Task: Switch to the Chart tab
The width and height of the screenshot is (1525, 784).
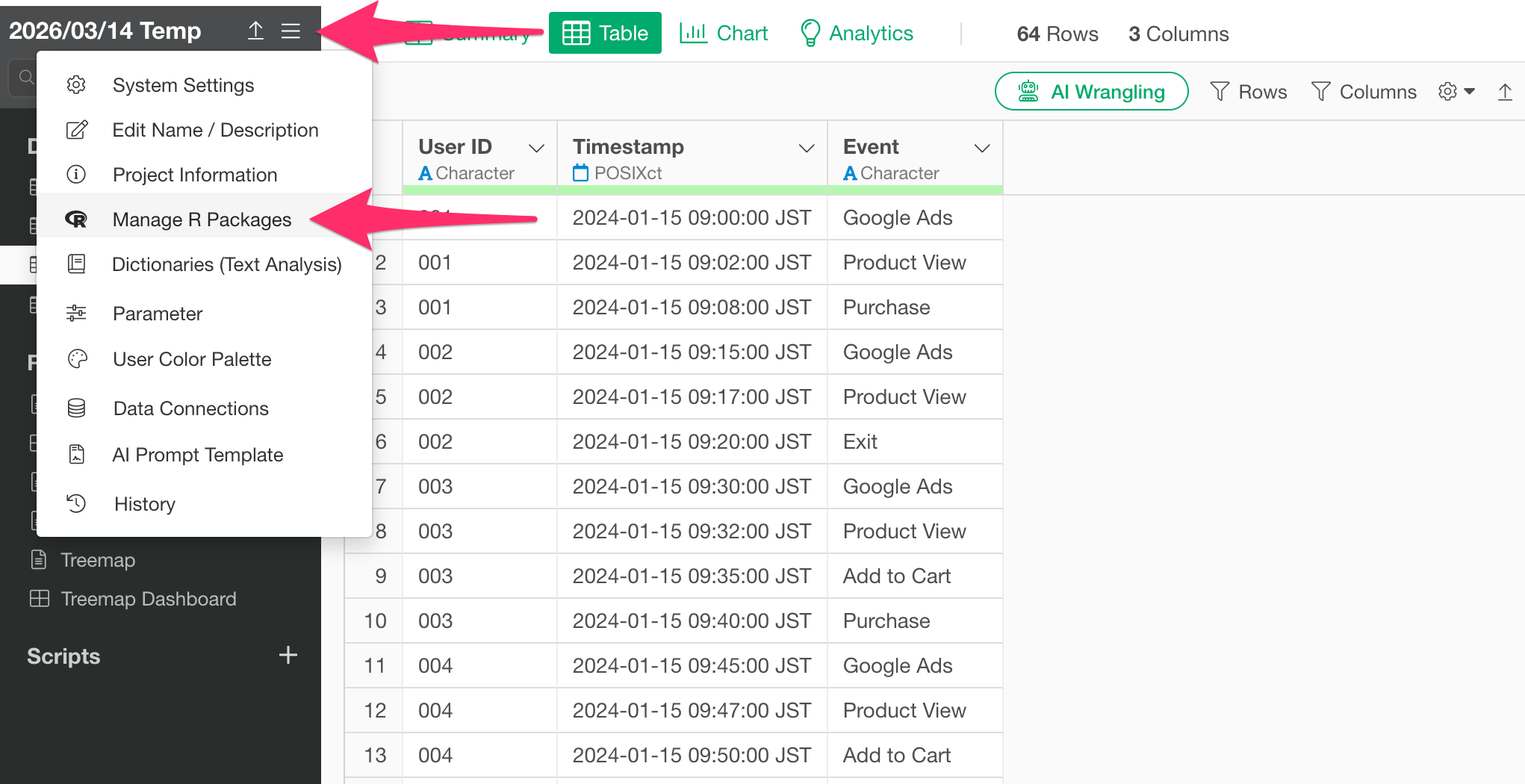Action: click(x=724, y=34)
